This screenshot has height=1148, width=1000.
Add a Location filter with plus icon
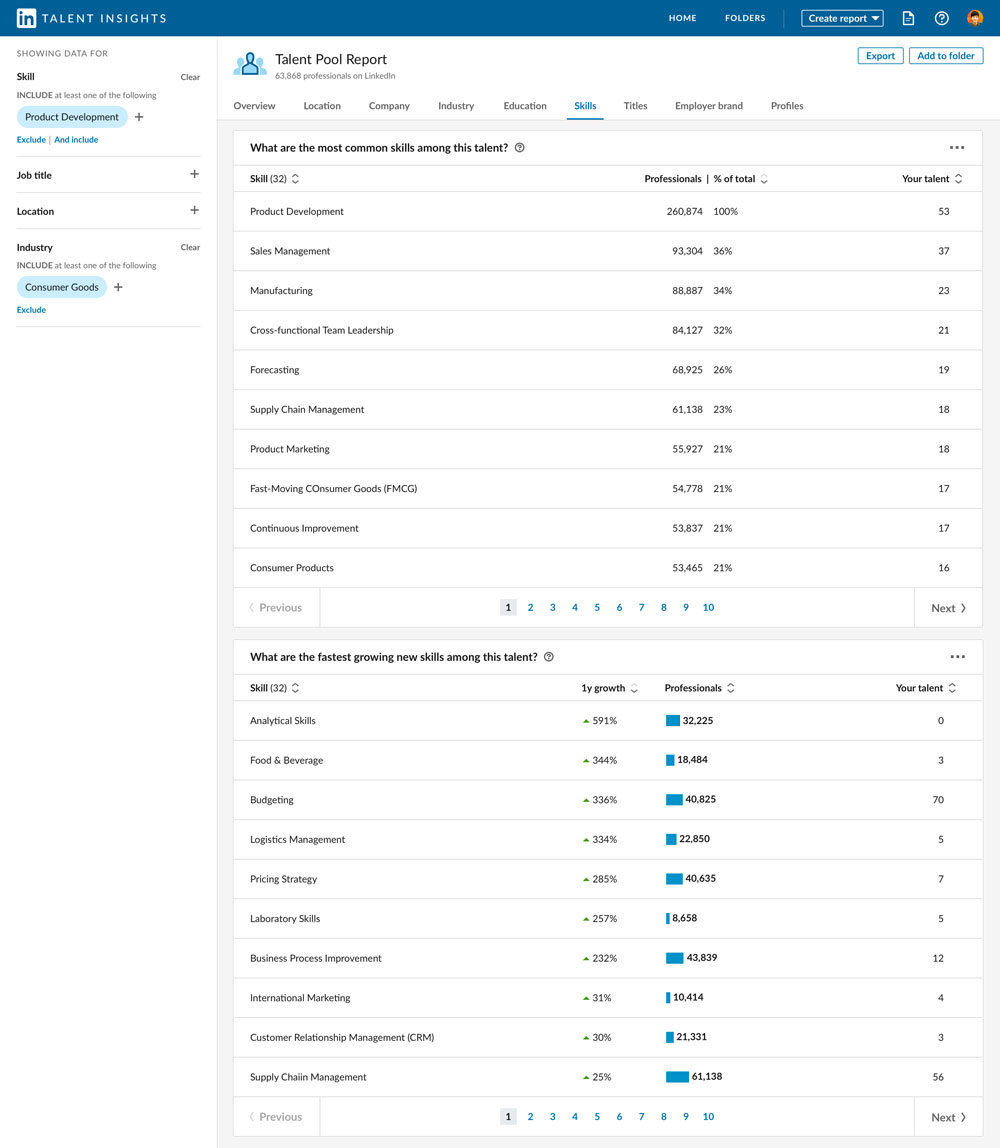click(x=194, y=210)
